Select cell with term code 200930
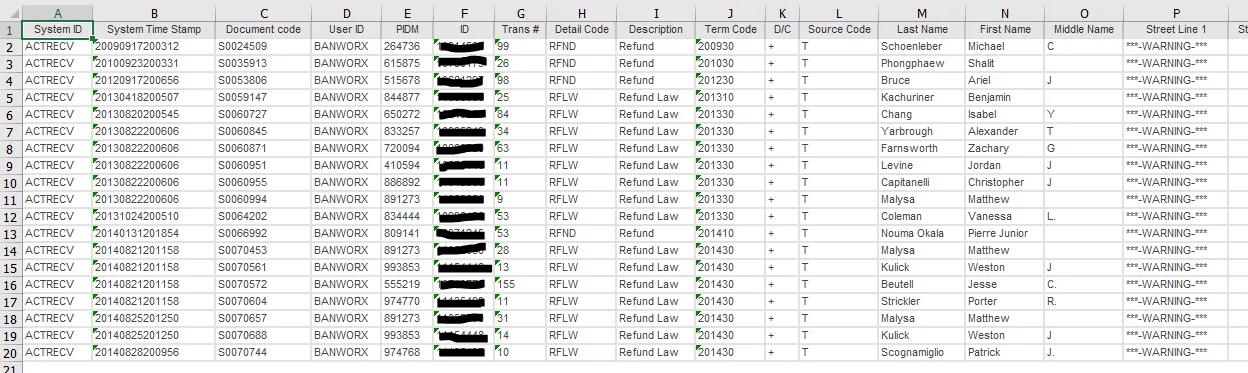Image resolution: width=1248 pixels, height=373 pixels. pos(730,46)
